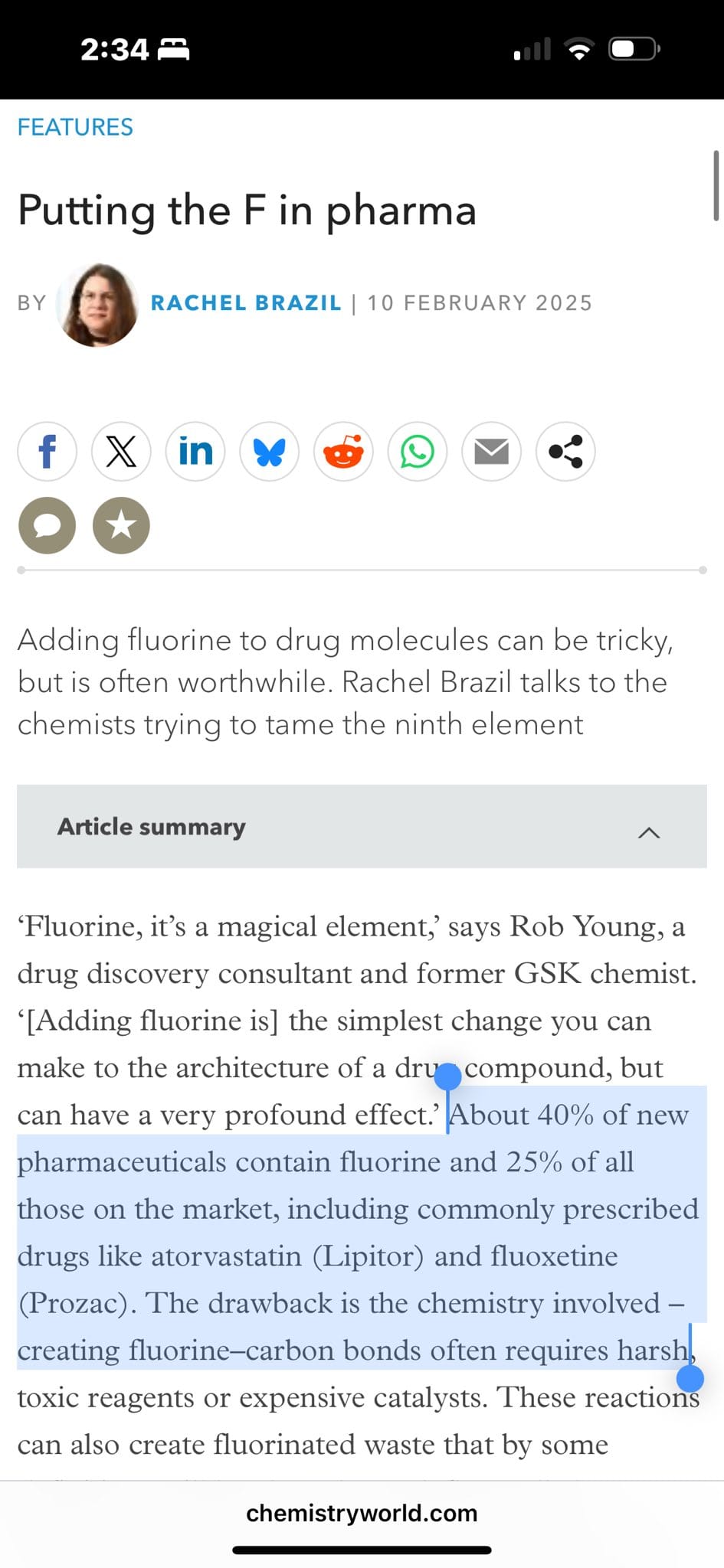Click the Article summary chevron arrow
The height and width of the screenshot is (1568, 724).
[x=649, y=832]
